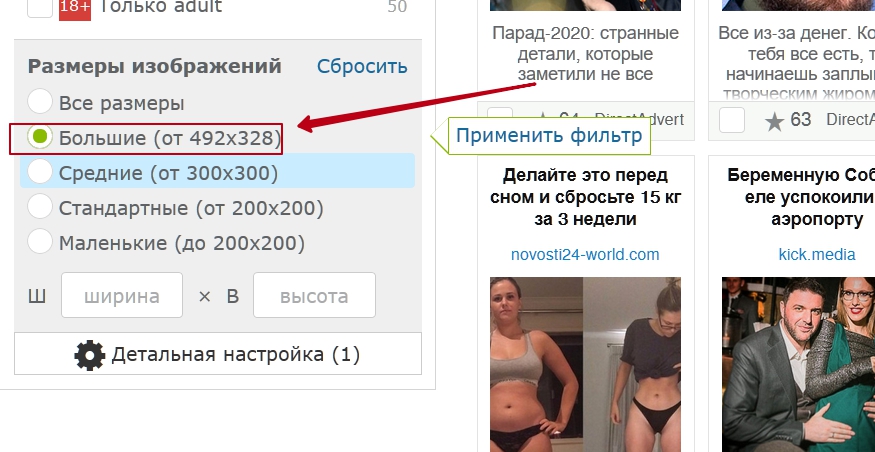Image resolution: width=875 pixels, height=452 pixels.
Task: Open the Парад-2020 странные детали headline
Action: (x=585, y=54)
